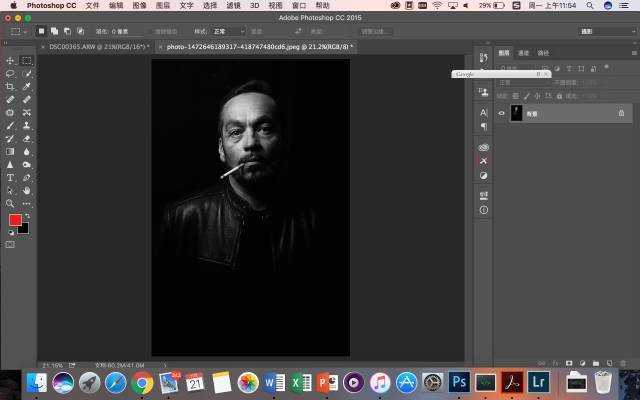Switch to the 通道 channels tab
The height and width of the screenshot is (400, 640).
pos(524,52)
